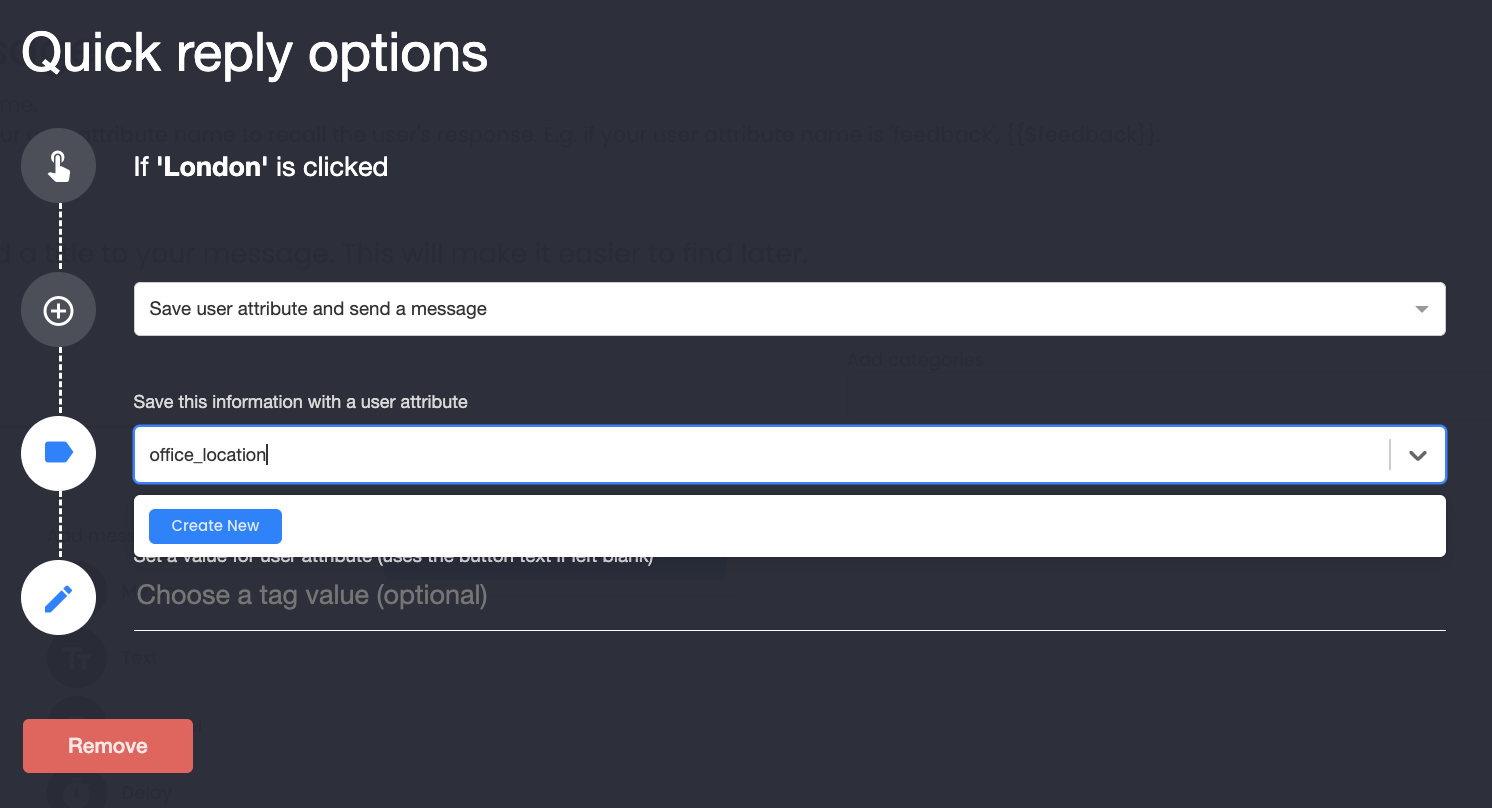Image resolution: width=1492 pixels, height=808 pixels.
Task: Click the bold 'London' button name
Action: 212,166
